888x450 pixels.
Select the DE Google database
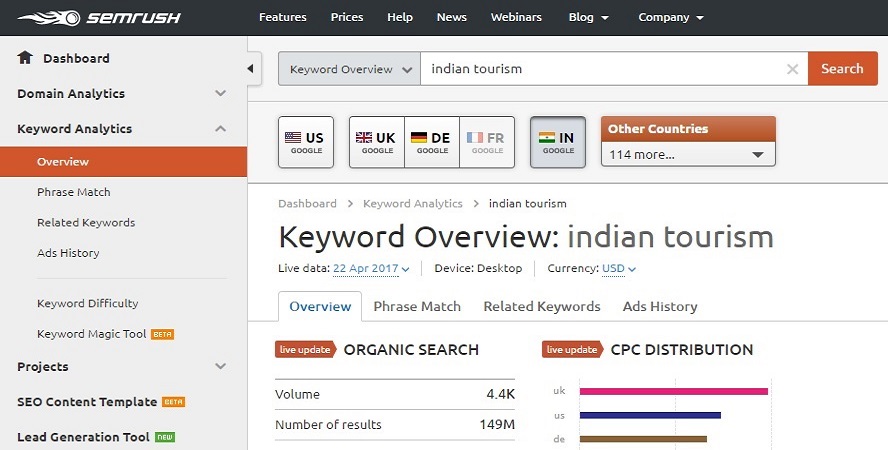point(432,142)
